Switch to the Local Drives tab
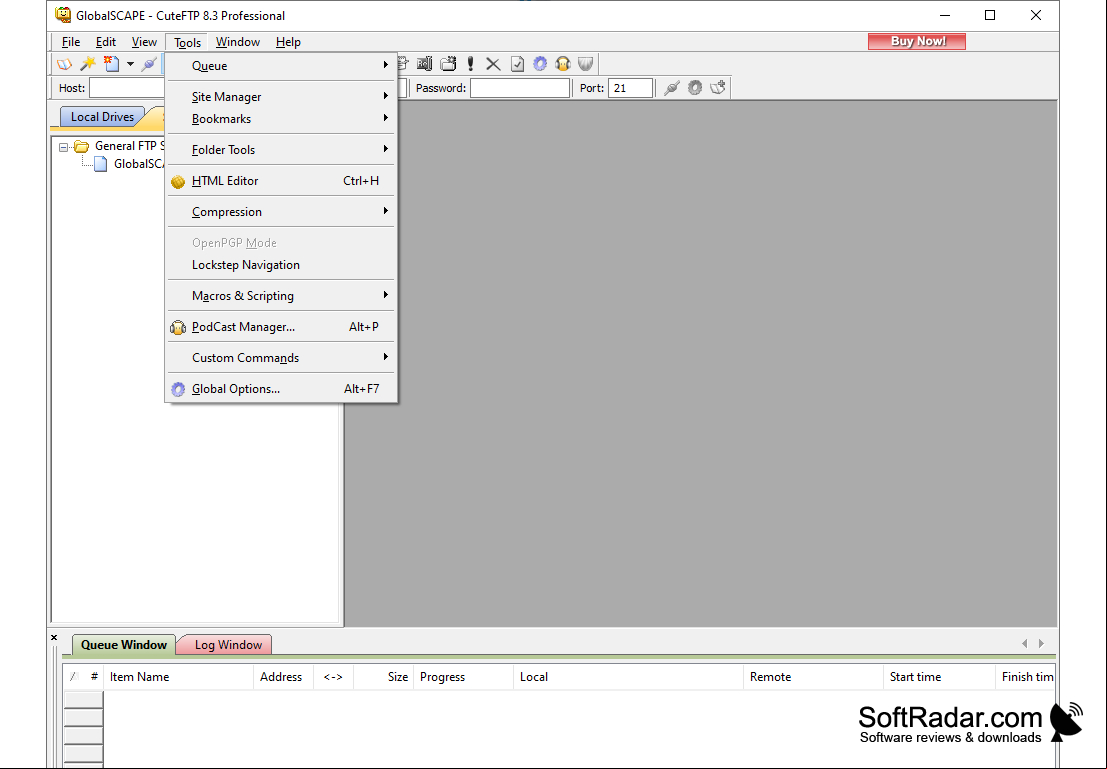This screenshot has height=769, width=1107. 102,117
